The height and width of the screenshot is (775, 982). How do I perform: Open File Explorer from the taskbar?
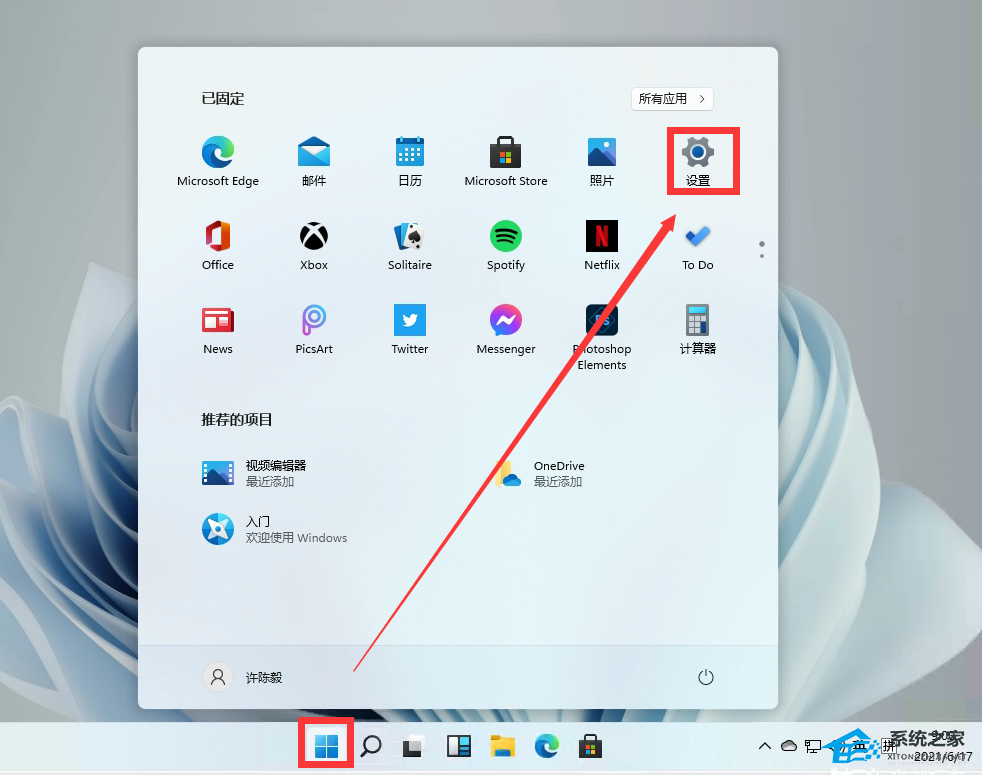tap(502, 745)
